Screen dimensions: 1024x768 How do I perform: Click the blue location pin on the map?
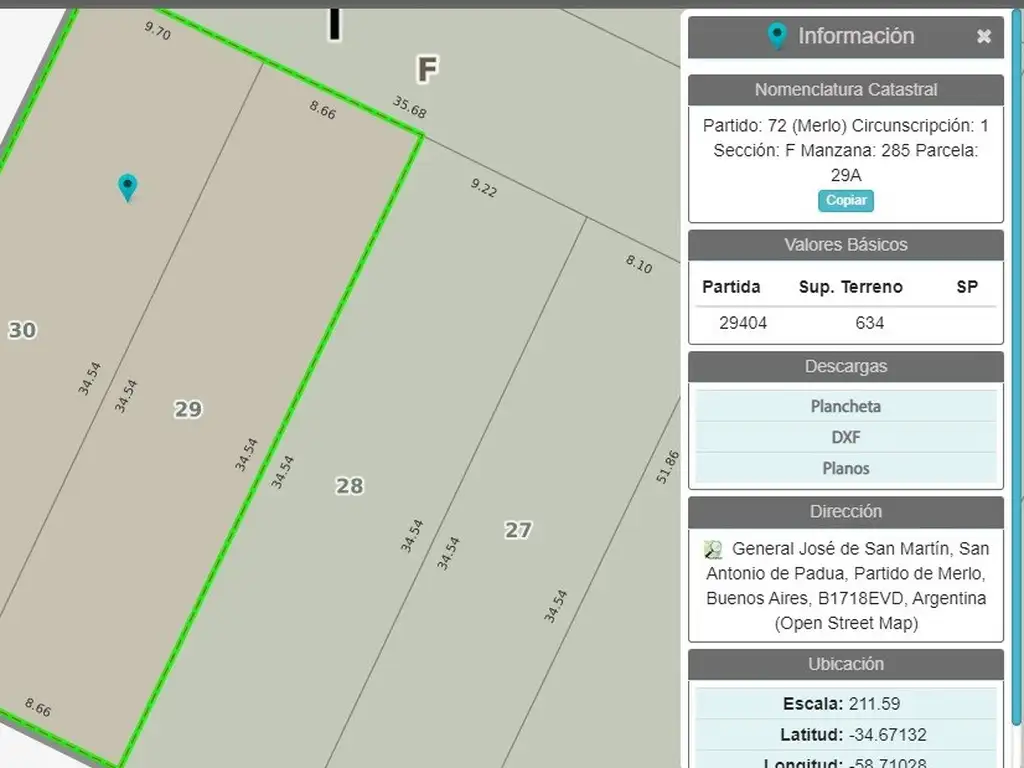[x=127, y=186]
